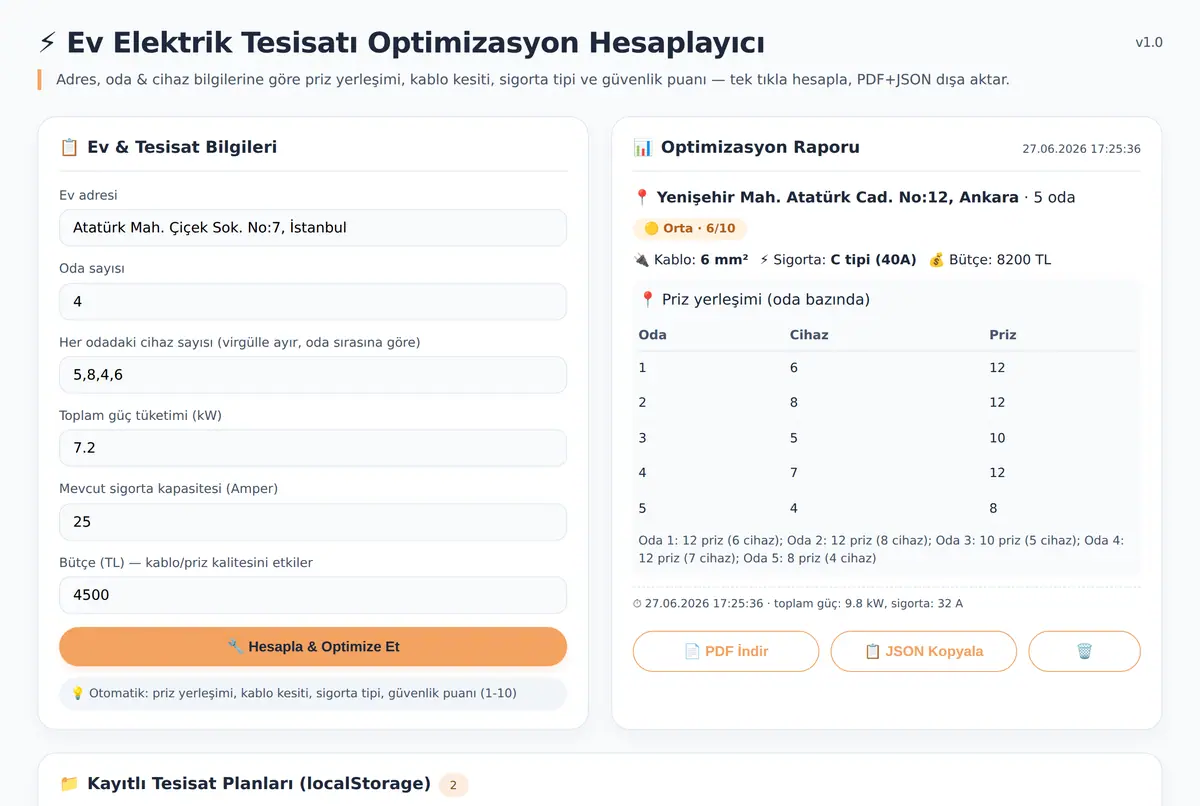Click Priz value 10 in room 3 row
The image size is (1200, 806).
[998, 438]
